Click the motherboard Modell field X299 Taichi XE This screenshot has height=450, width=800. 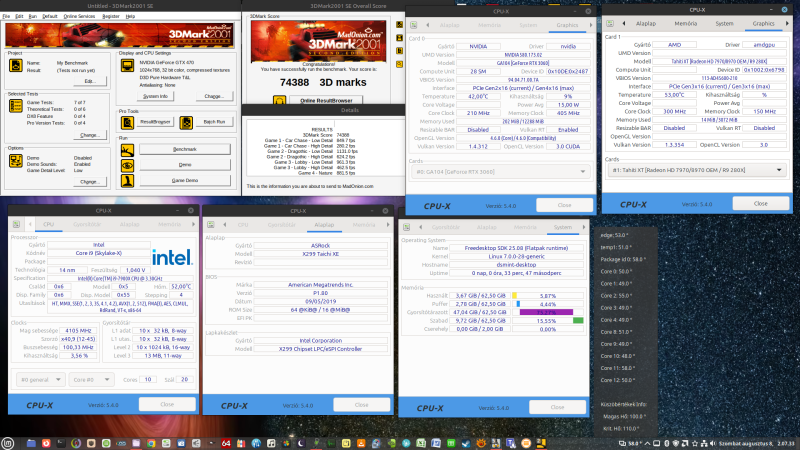pos(320,254)
